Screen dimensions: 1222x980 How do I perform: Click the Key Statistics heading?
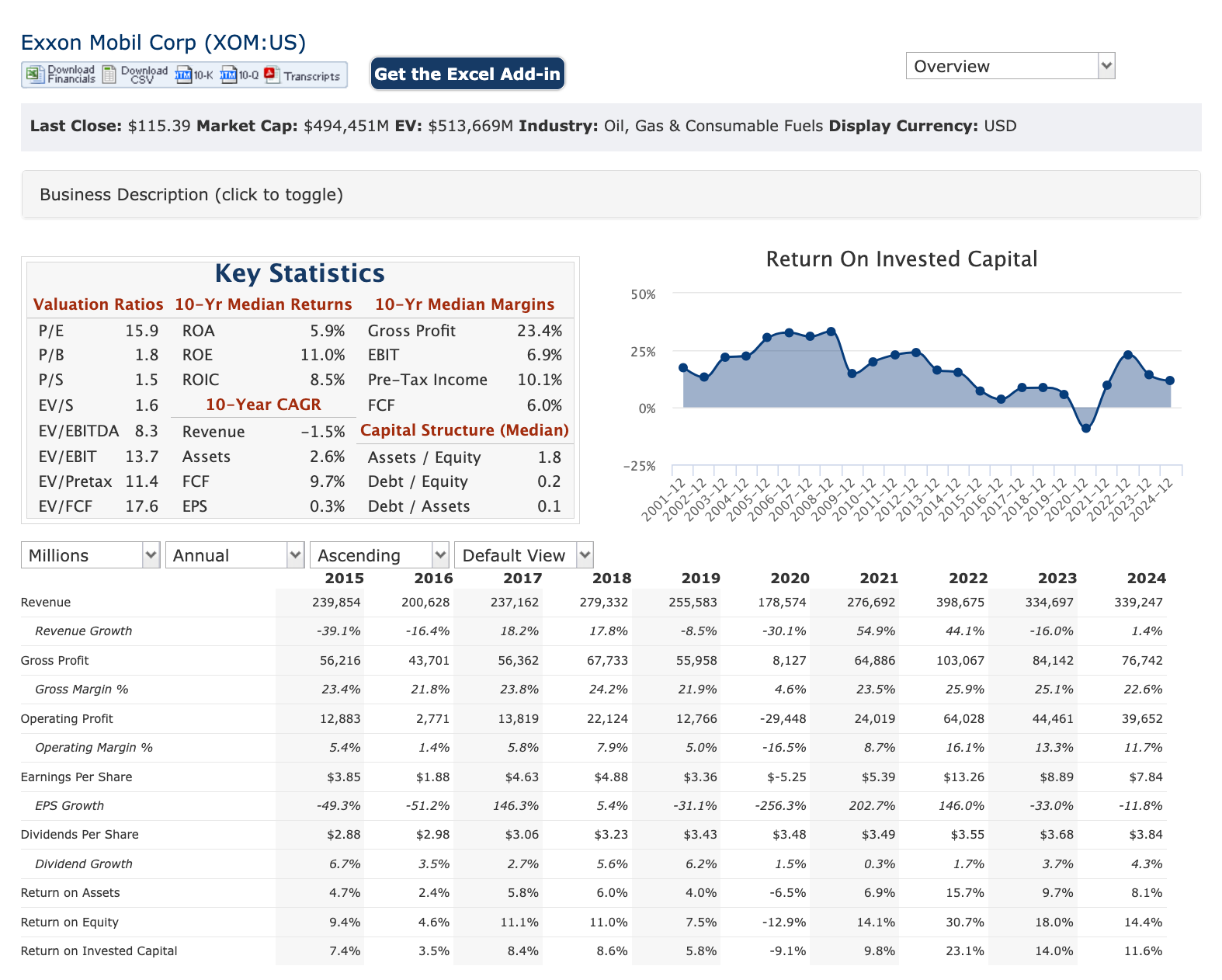click(300, 273)
